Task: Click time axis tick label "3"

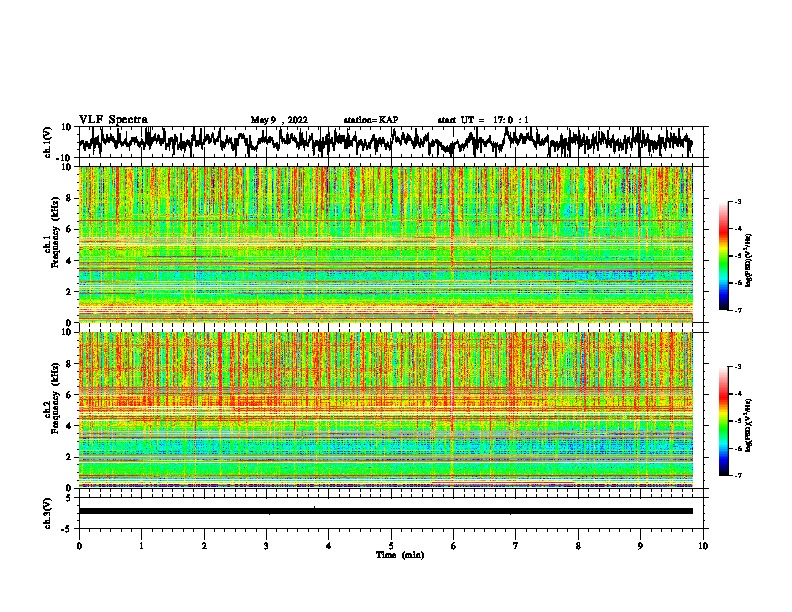Action: 266,546
